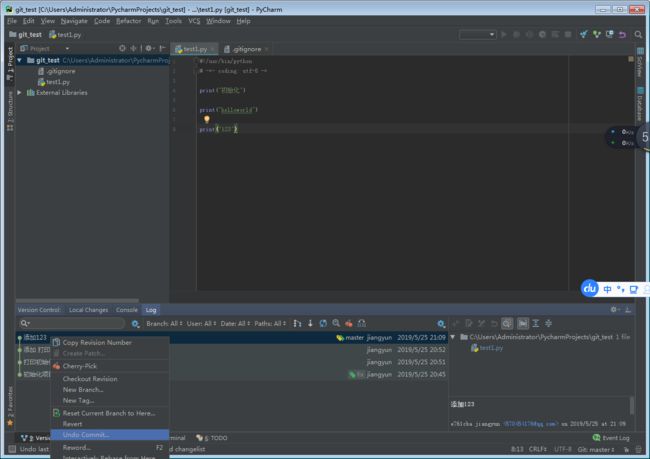Open the run configuration dropdown
This screenshot has height=459, width=650.
(x=478, y=34)
